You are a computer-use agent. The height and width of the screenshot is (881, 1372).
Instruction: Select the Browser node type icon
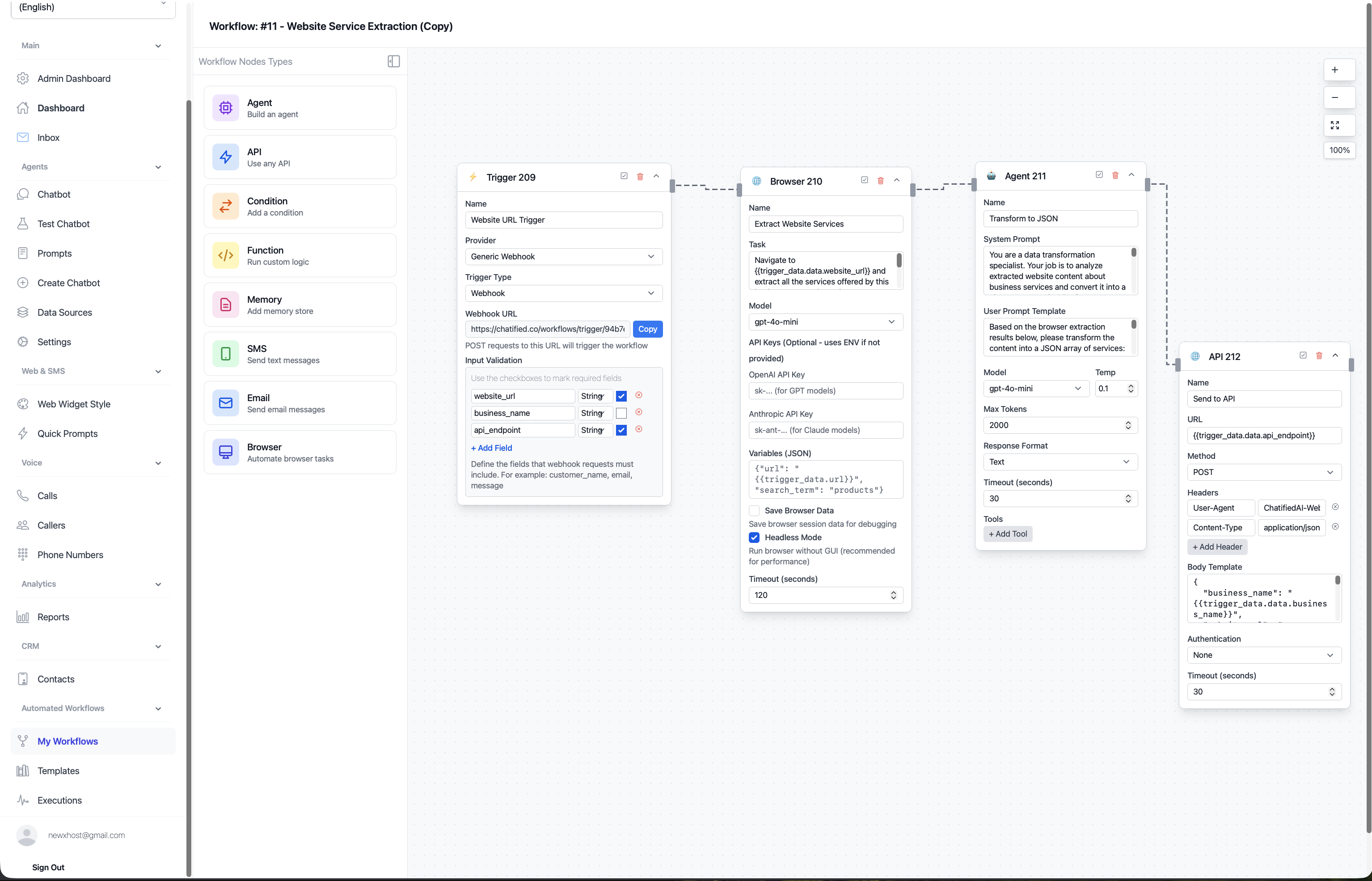225,452
